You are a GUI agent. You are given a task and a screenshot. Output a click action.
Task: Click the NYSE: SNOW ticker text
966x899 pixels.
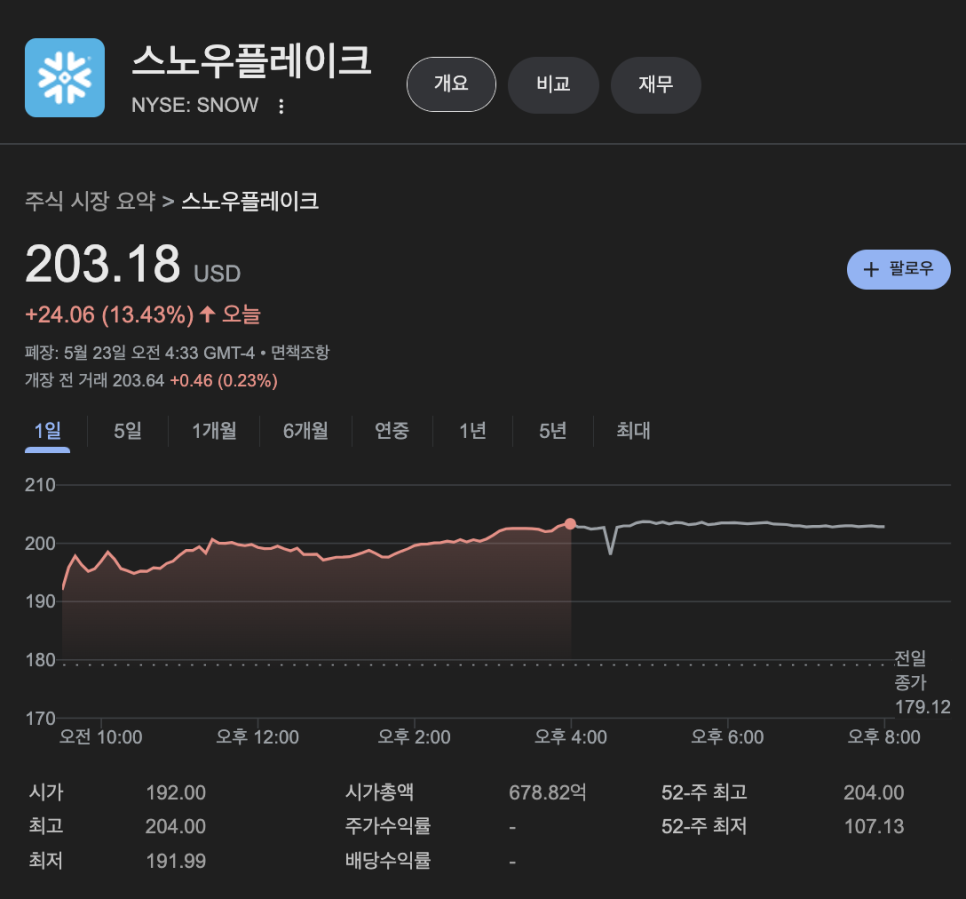click(x=195, y=105)
